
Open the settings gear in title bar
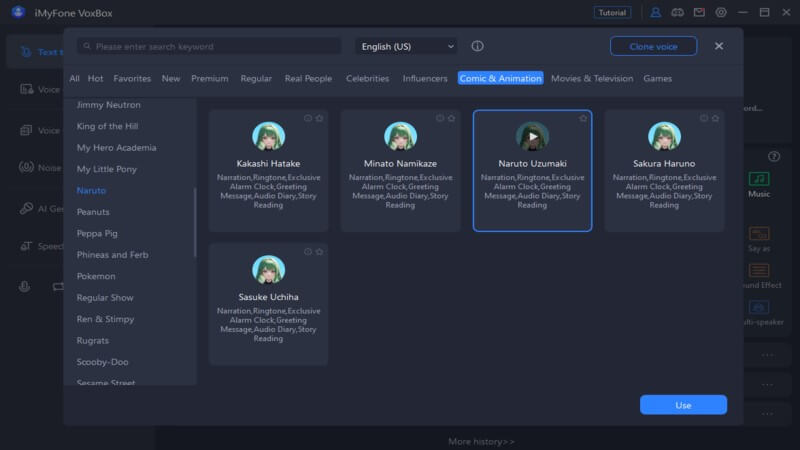[720, 13]
